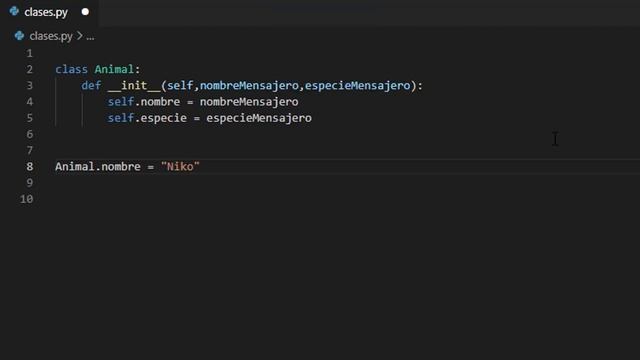The height and width of the screenshot is (360, 640).
Task: Click '.nombre' attribute on line 4
Action: click(157, 102)
